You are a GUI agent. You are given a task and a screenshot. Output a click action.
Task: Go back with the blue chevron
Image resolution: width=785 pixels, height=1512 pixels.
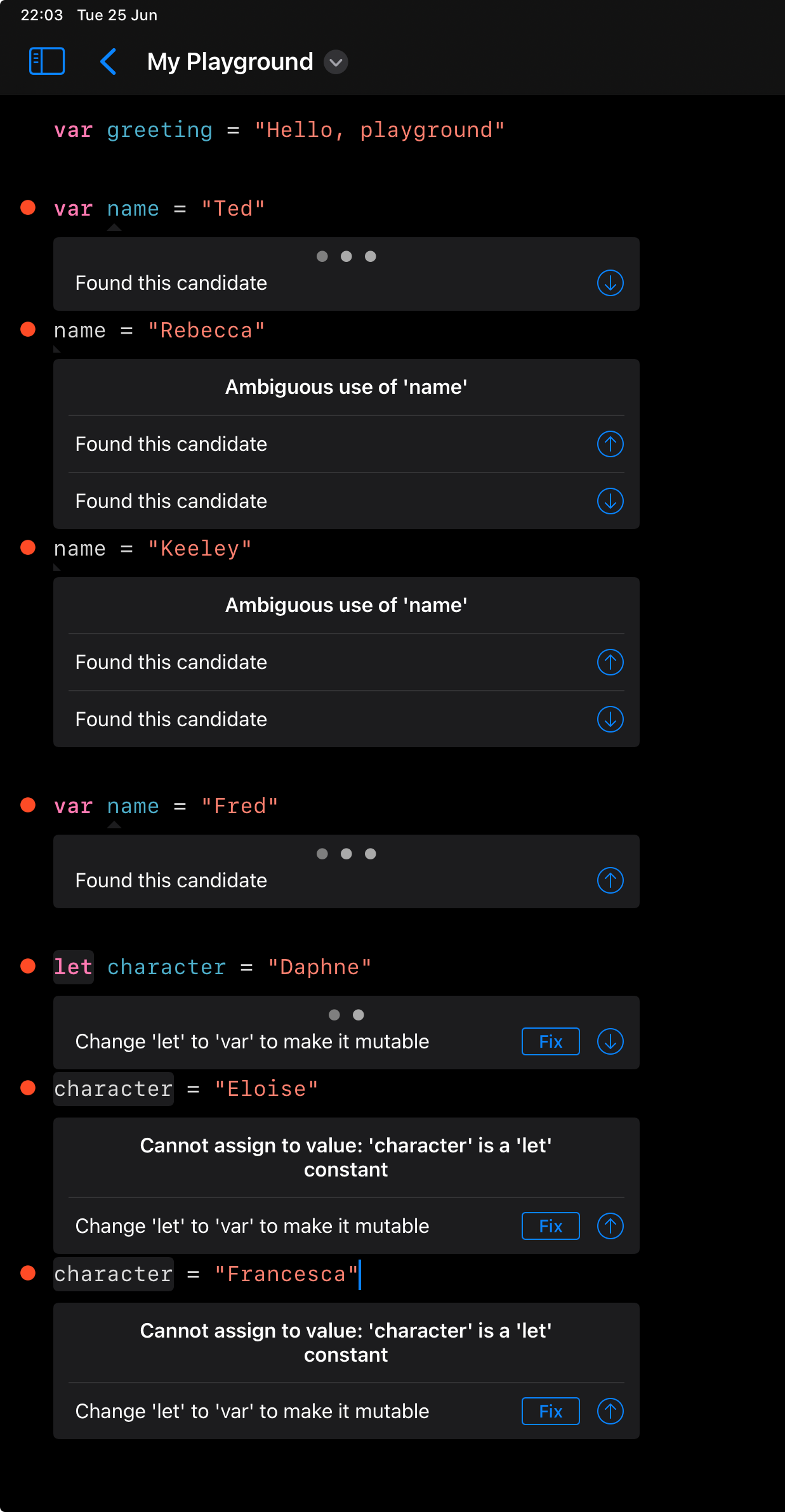(x=109, y=62)
